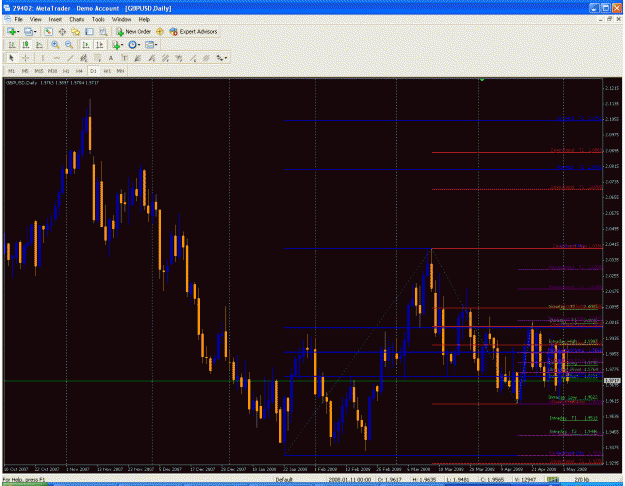The width and height of the screenshot is (625, 486).
Task: Zoom in the chart with magnifier plus
Action: tap(55, 45)
